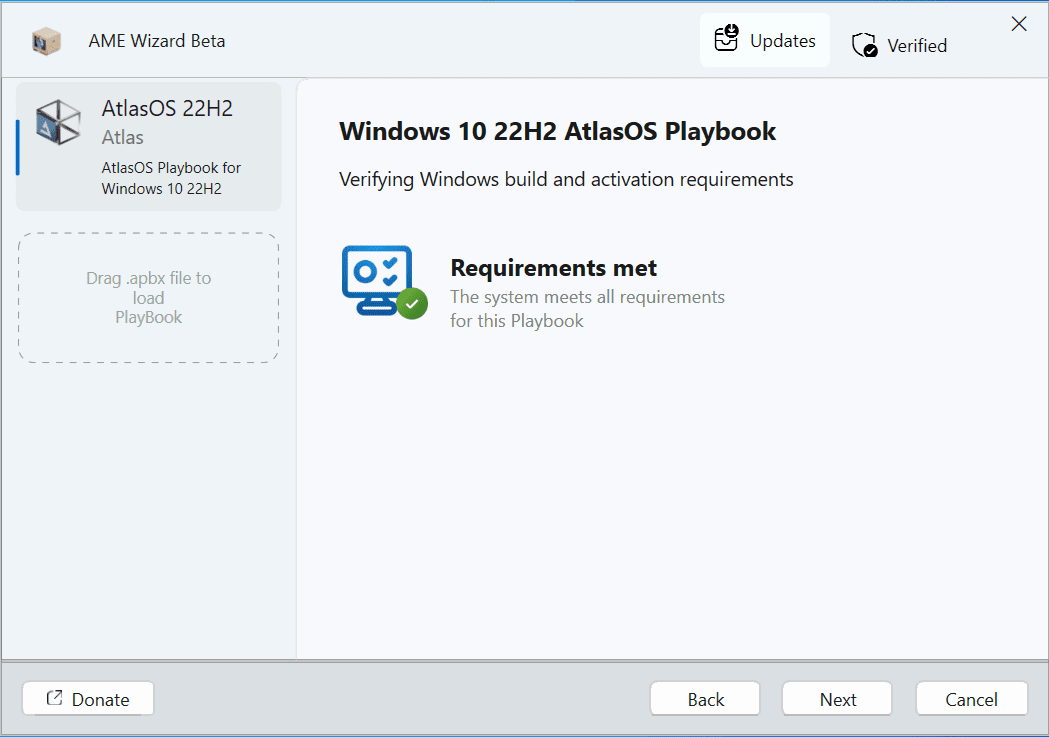Open the Updates tab label

pos(782,41)
